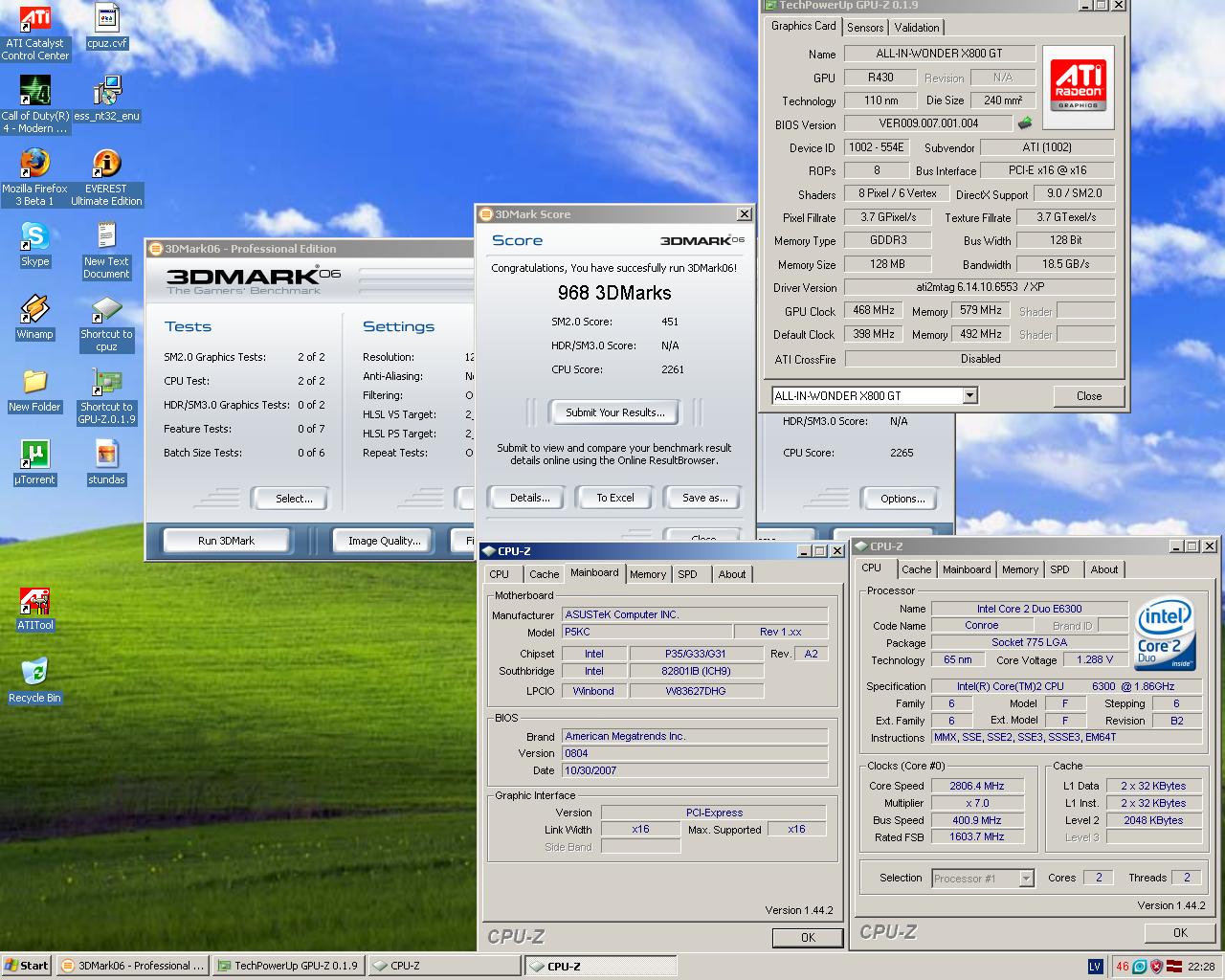Click the GPU name field ALL-IN-WONDER X800 GT
The height and width of the screenshot is (980, 1225).
coord(940,54)
